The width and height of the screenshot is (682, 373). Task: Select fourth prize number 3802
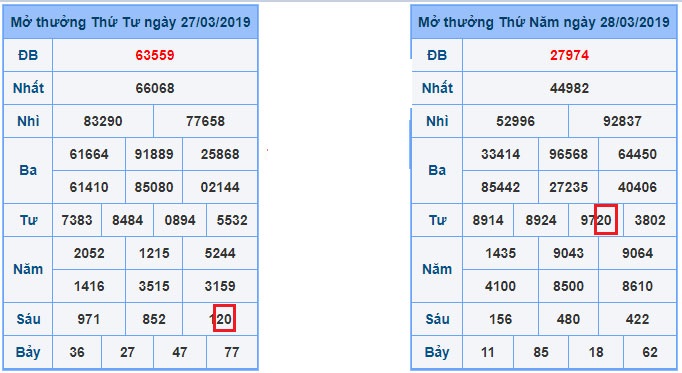pos(650,220)
